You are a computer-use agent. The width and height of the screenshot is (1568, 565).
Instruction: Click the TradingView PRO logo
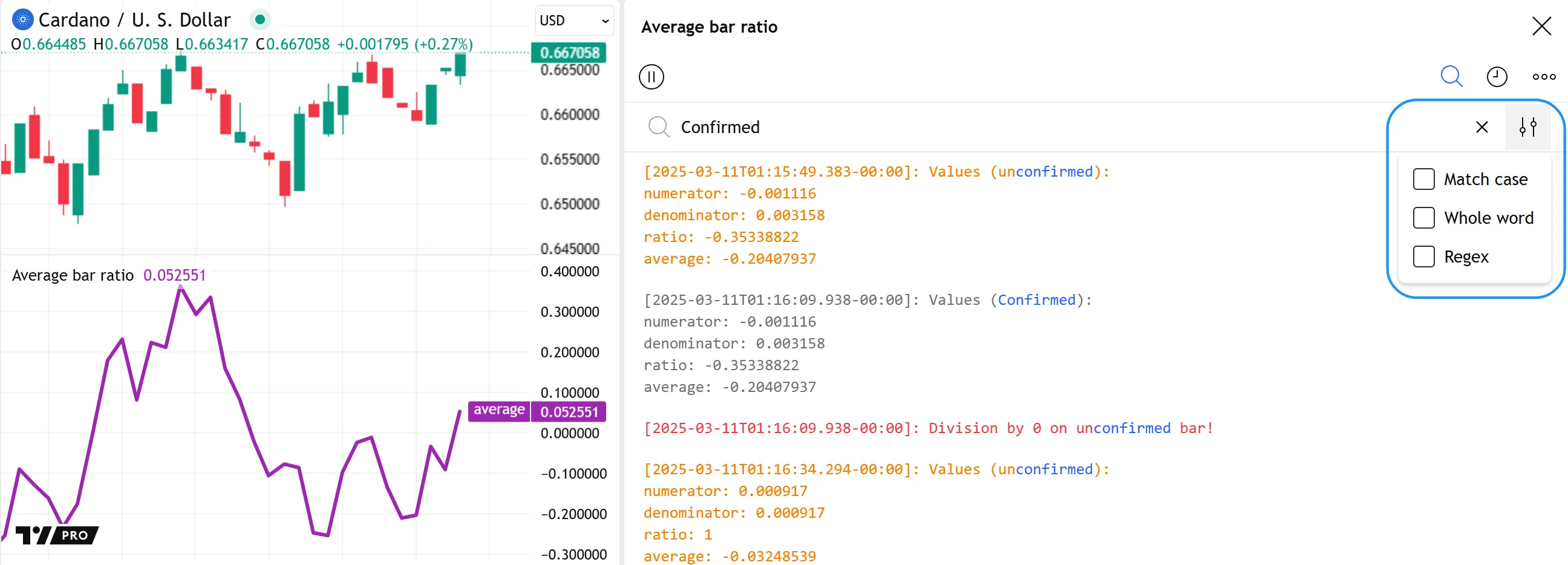[x=57, y=535]
